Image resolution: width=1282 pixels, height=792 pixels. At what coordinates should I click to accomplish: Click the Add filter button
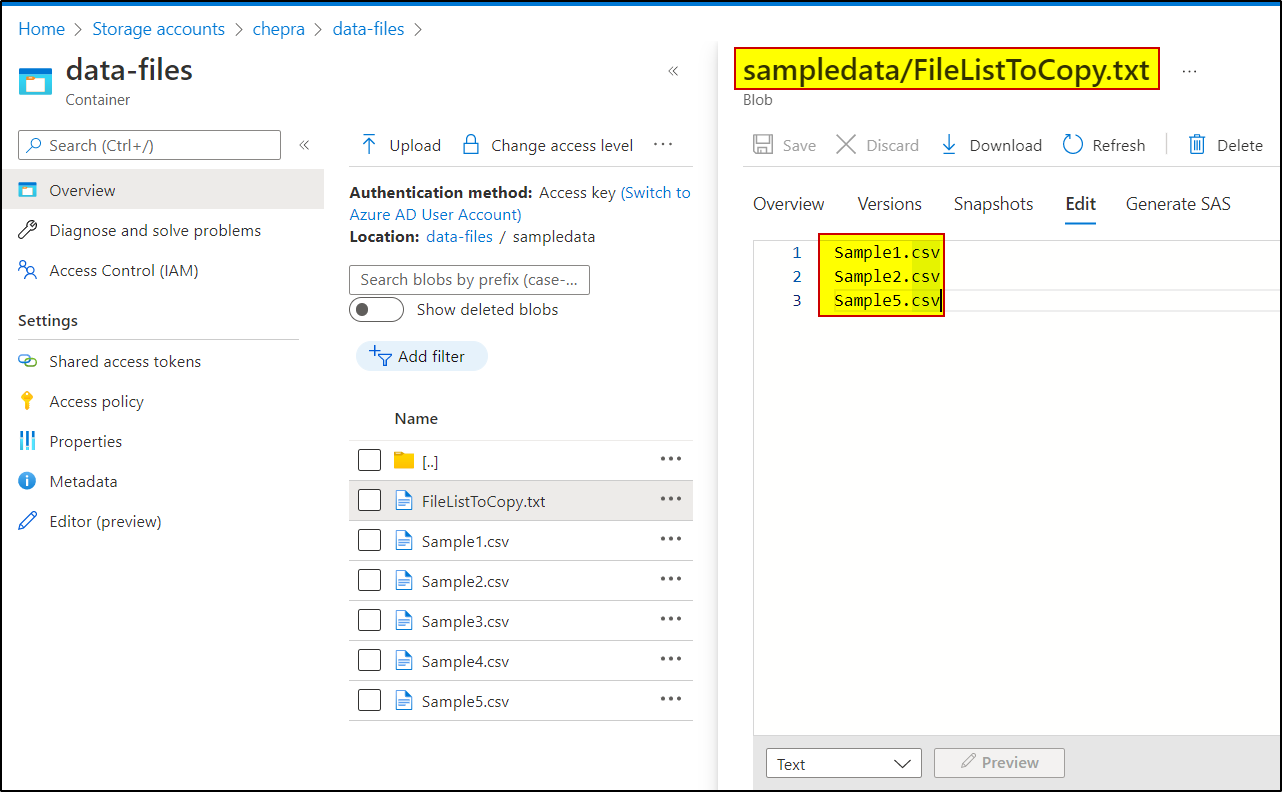coord(421,356)
